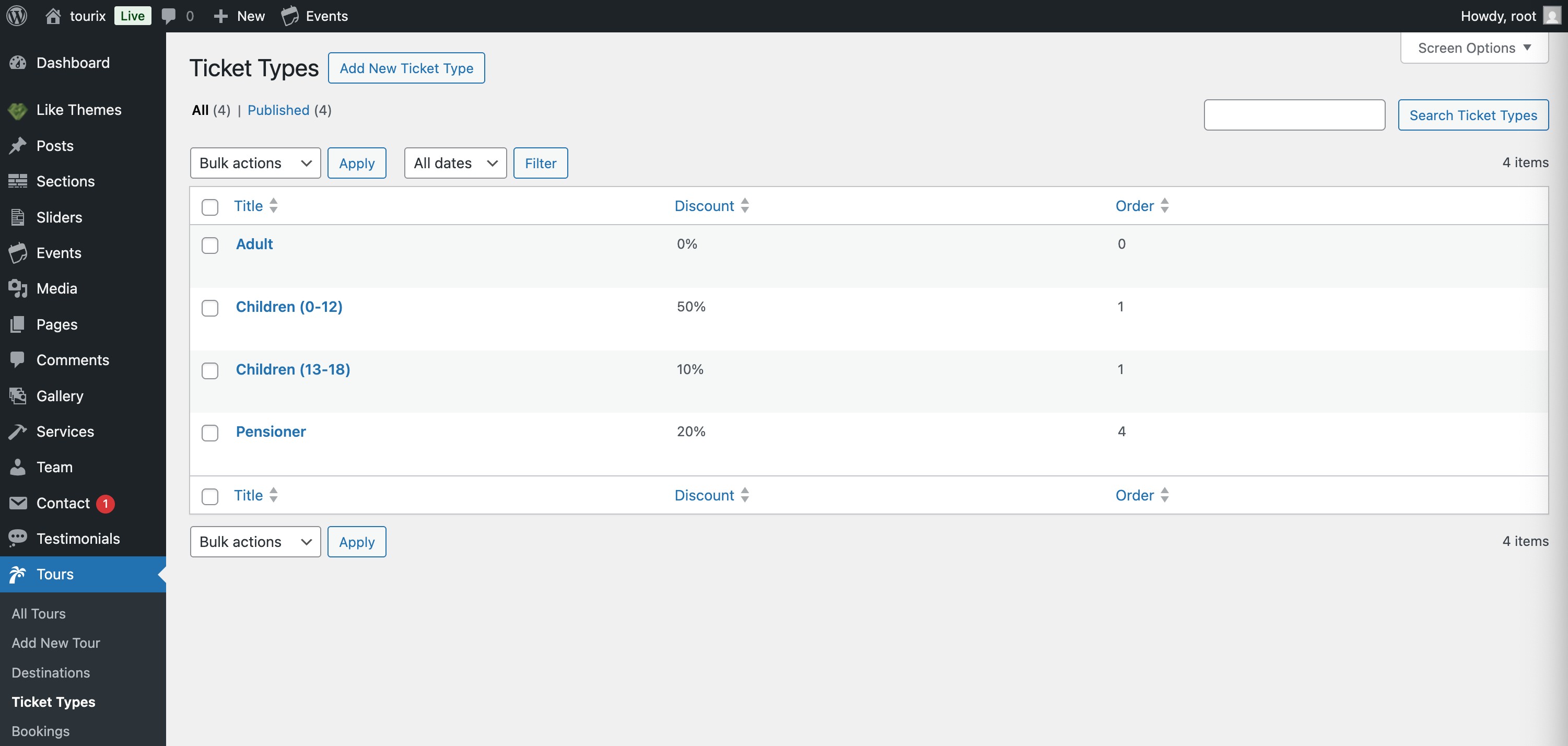This screenshot has width=1568, height=746.
Task: Click the Tours palm tree icon
Action: click(18, 574)
